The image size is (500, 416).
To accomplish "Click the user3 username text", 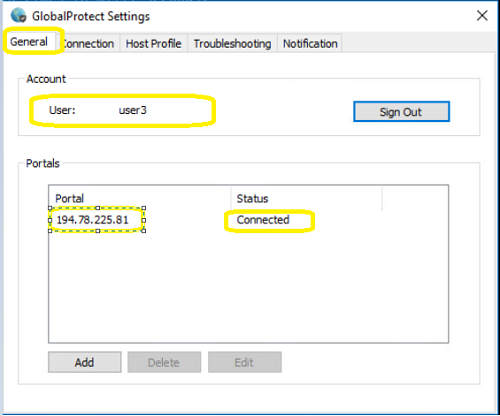I will pos(133,110).
